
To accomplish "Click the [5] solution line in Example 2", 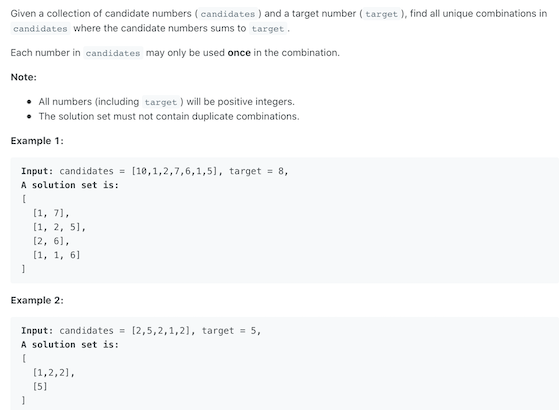I will 40,386.
